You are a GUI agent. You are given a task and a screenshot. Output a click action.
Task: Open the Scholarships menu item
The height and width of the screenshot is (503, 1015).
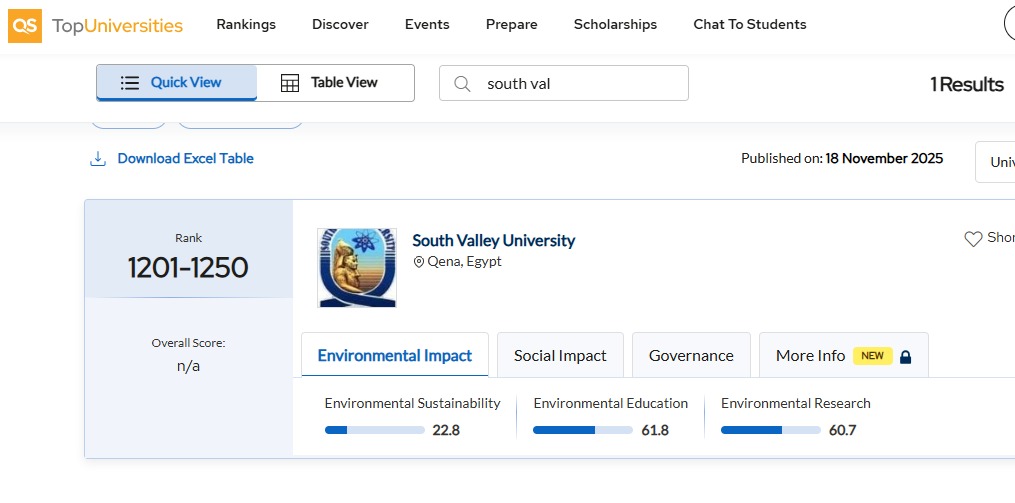pyautogui.click(x=615, y=24)
